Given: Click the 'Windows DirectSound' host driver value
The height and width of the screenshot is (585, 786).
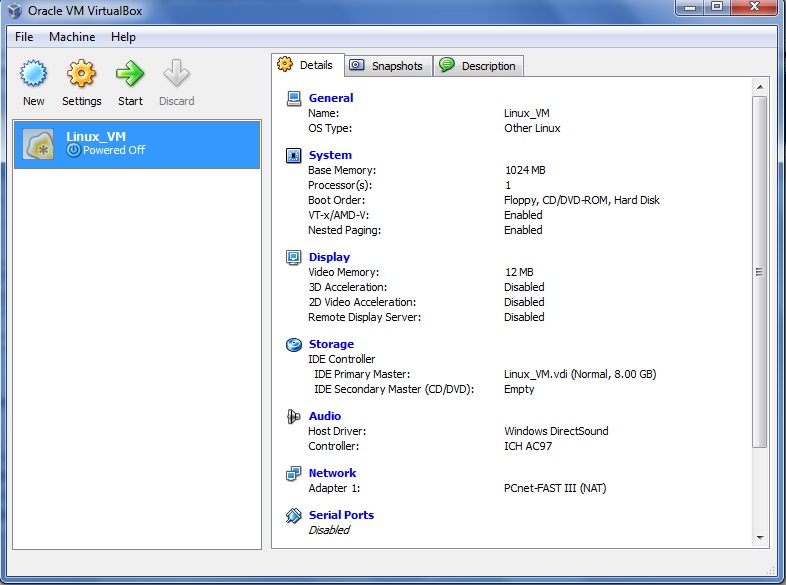Looking at the screenshot, I should (x=556, y=431).
